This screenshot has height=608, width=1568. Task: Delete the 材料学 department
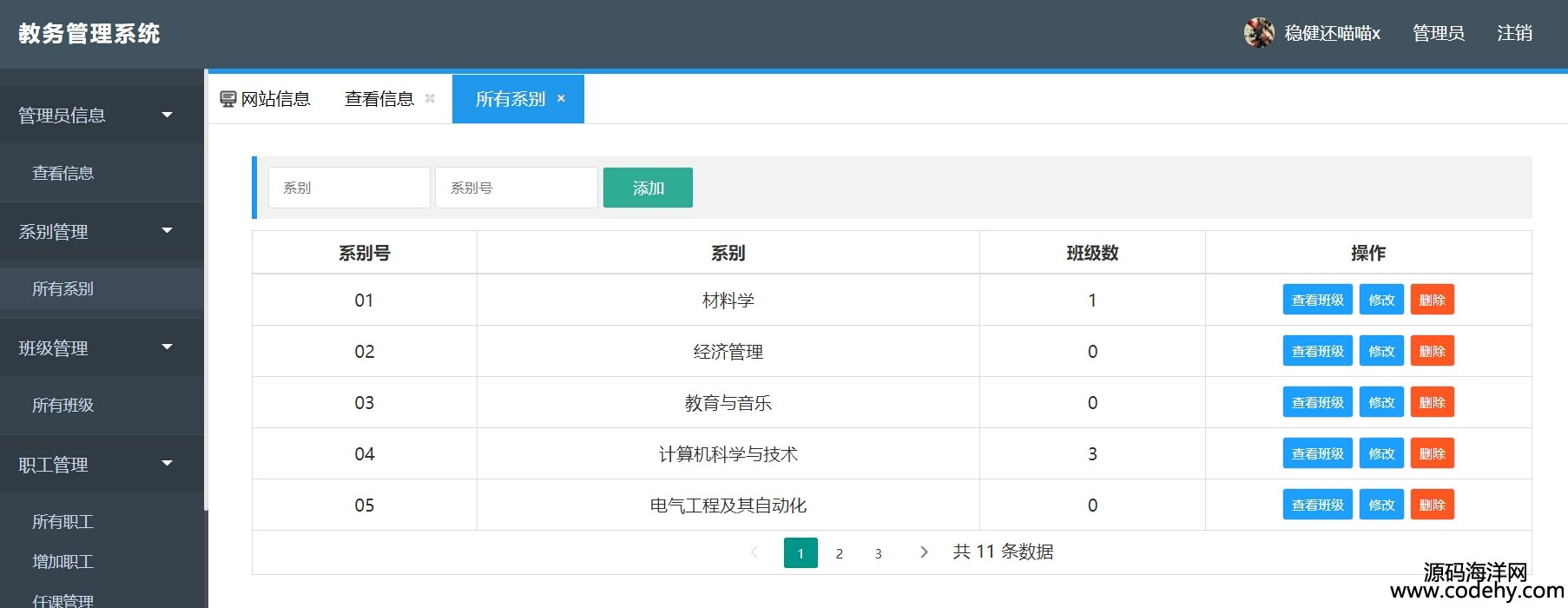click(x=1432, y=300)
